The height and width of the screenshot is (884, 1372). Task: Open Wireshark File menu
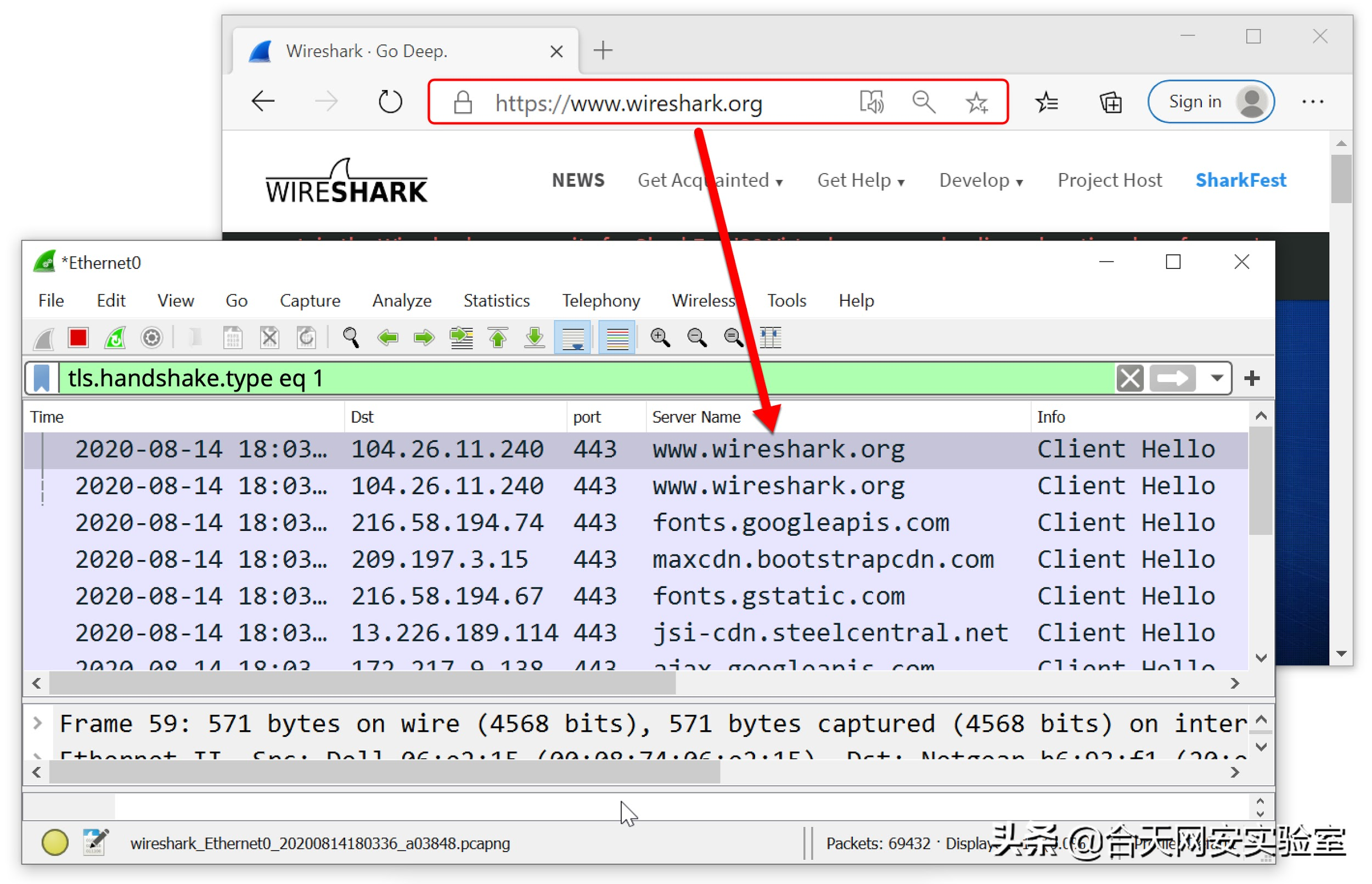click(x=51, y=301)
